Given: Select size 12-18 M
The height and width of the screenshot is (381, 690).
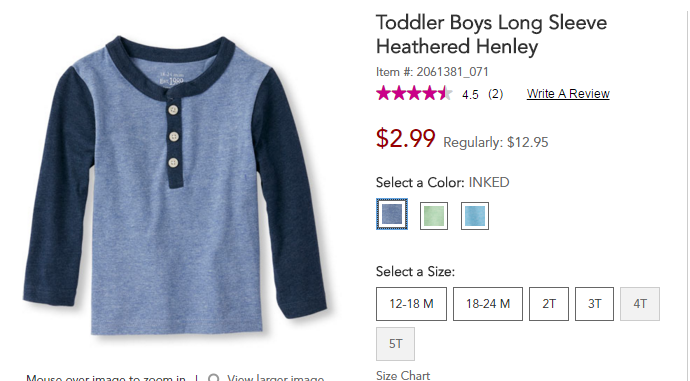Looking at the screenshot, I should coord(411,304).
